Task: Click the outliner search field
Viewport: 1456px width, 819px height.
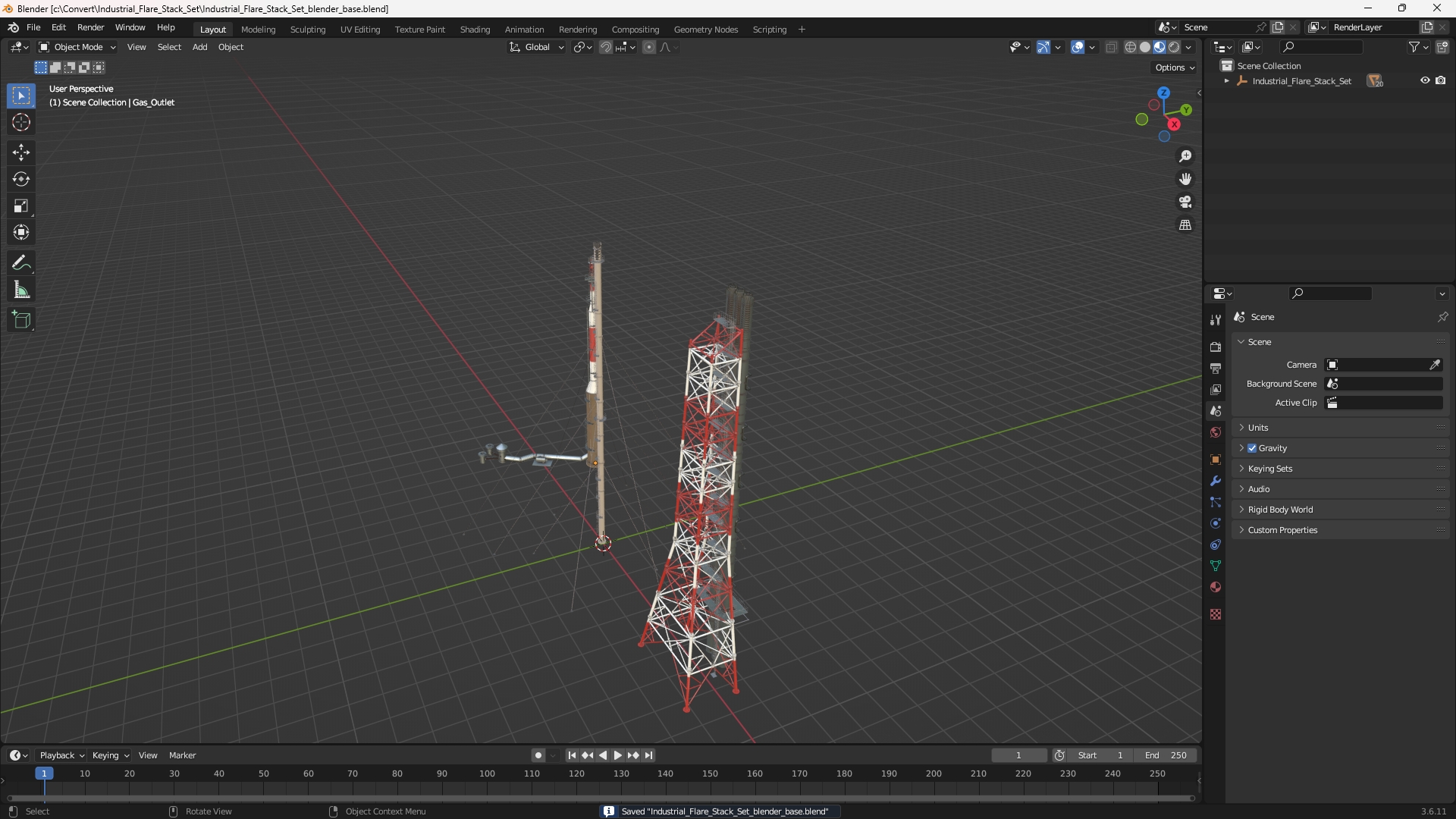Action: click(1321, 47)
